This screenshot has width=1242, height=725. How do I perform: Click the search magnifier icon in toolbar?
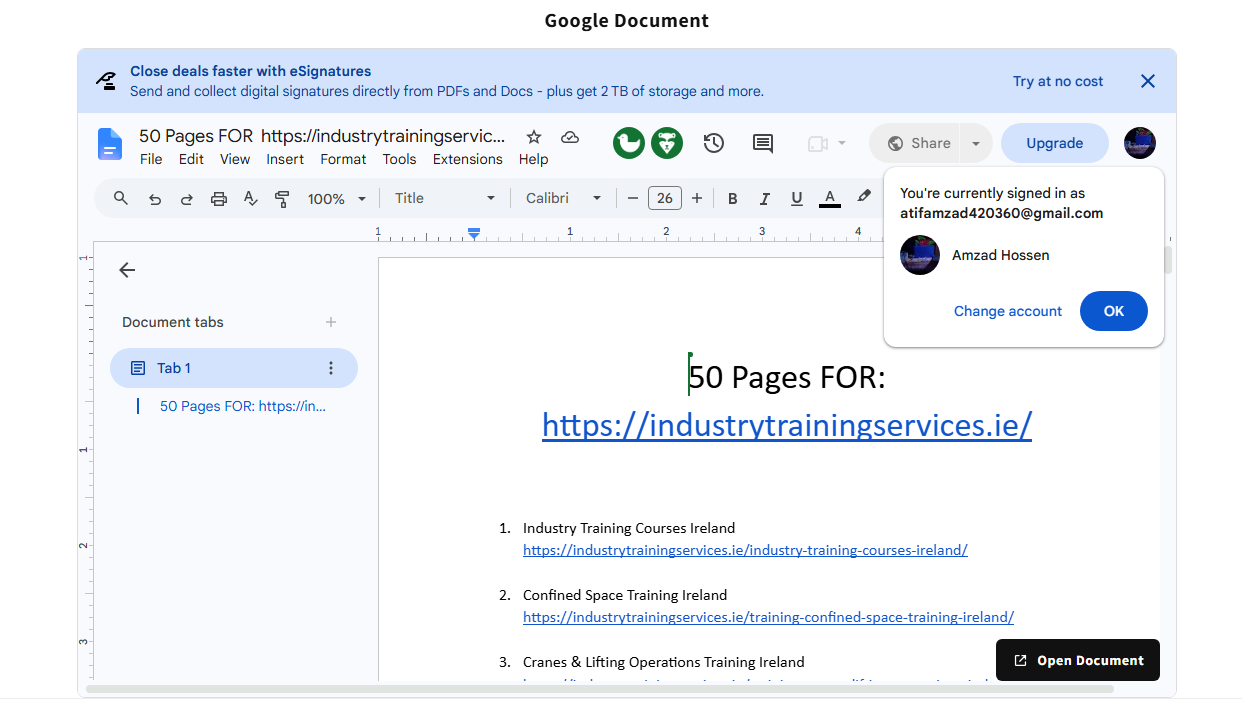pos(121,198)
